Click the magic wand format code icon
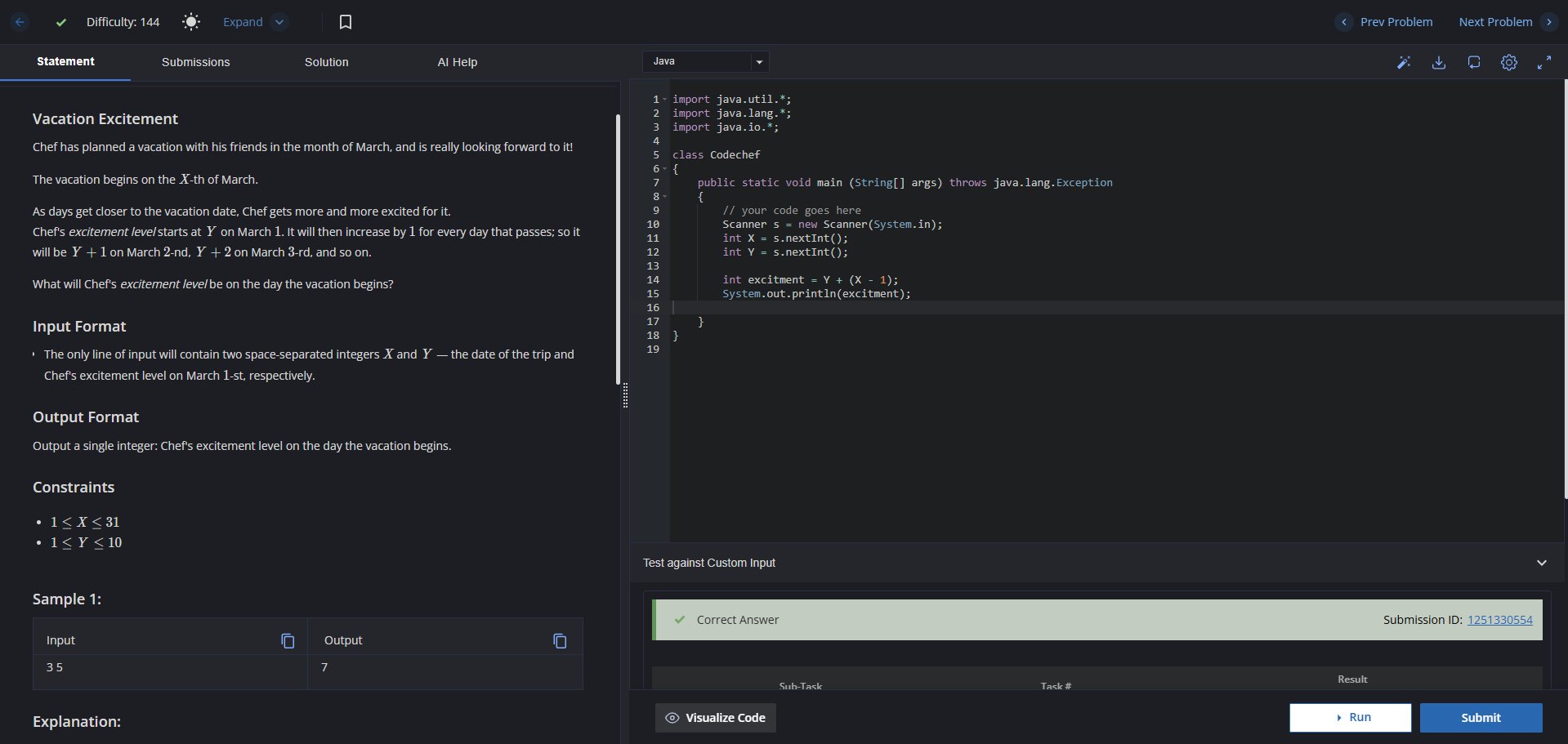This screenshot has width=1568, height=744. click(1404, 62)
